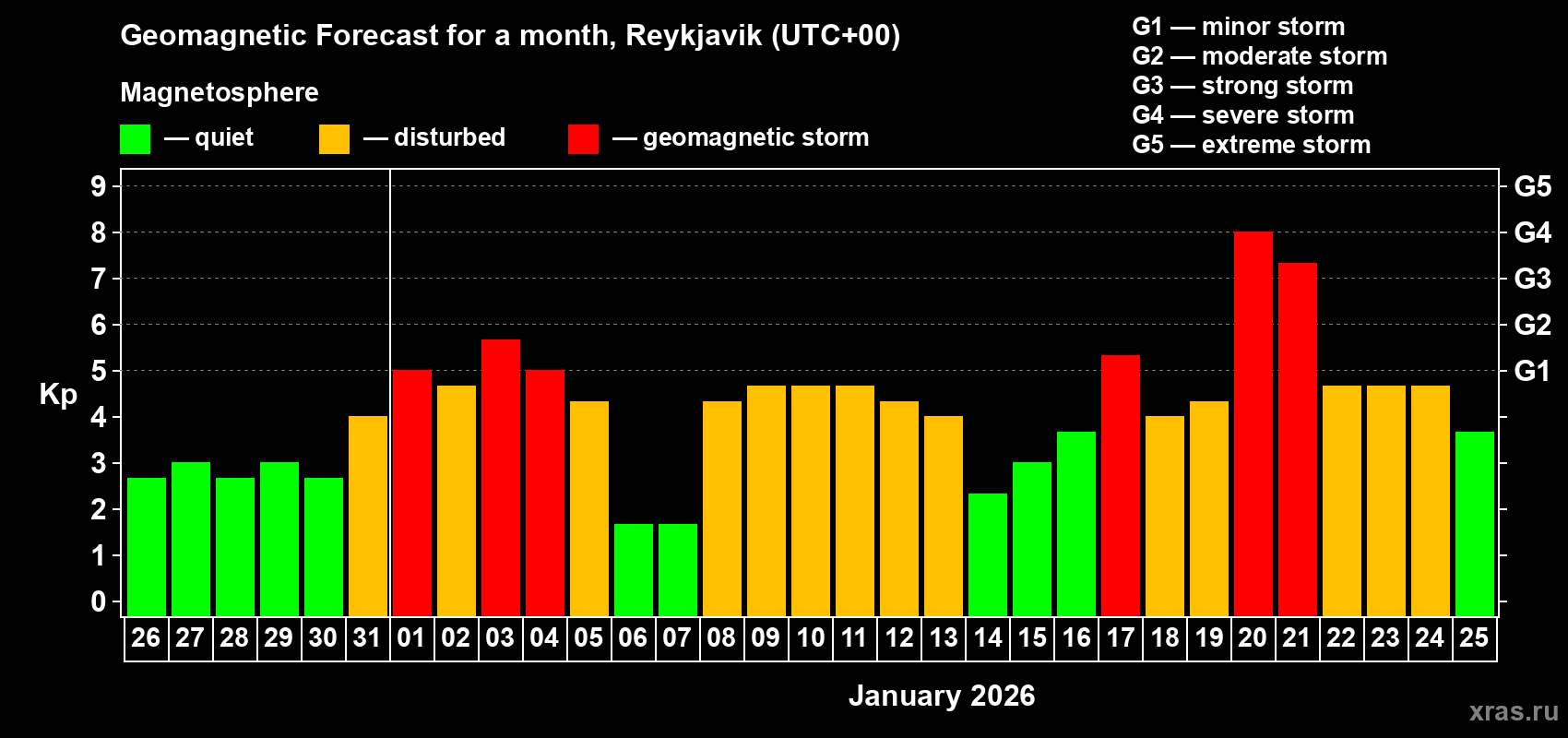Click the G2 label on right axis

tap(1533, 325)
